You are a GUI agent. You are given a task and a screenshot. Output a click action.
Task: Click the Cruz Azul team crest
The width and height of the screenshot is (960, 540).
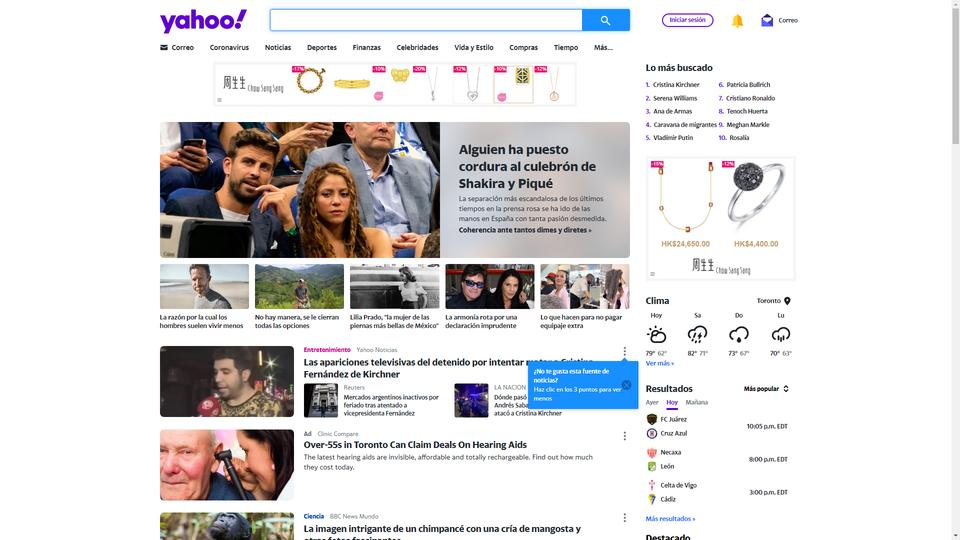pos(651,433)
